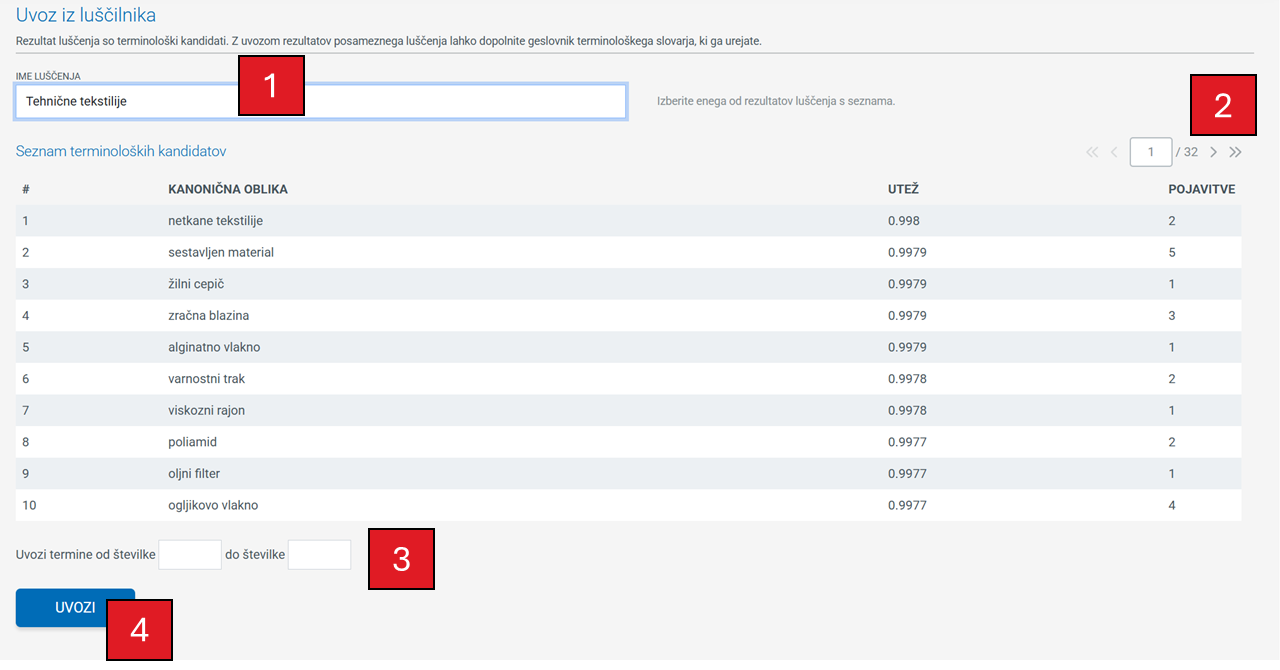Select the 'alginatno vlakno' candidate
This screenshot has width=1280, height=670.
pos(214,348)
